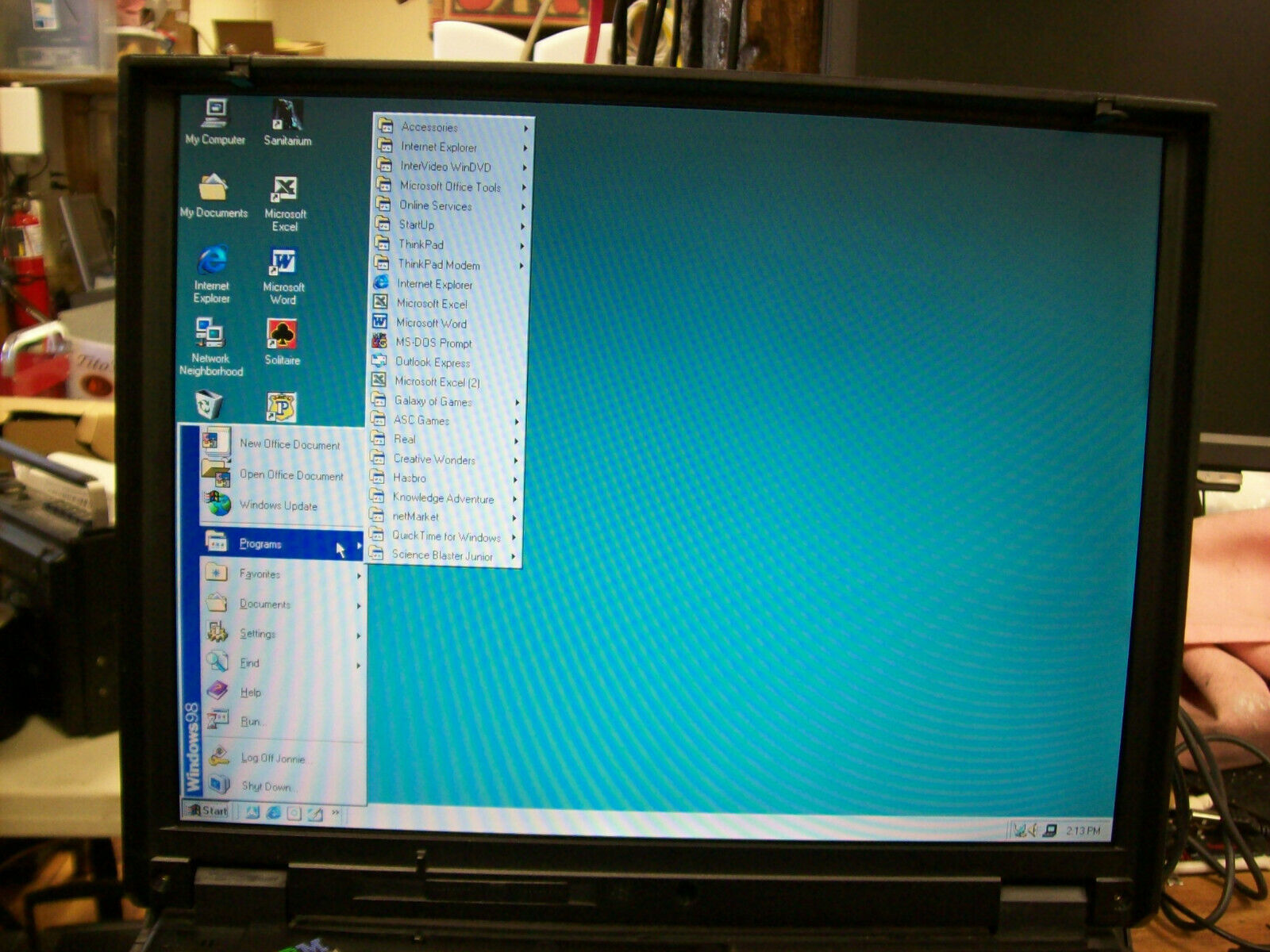The width and height of the screenshot is (1270, 952).
Task: Open Outlook Express from Programs
Action: [x=448, y=363]
